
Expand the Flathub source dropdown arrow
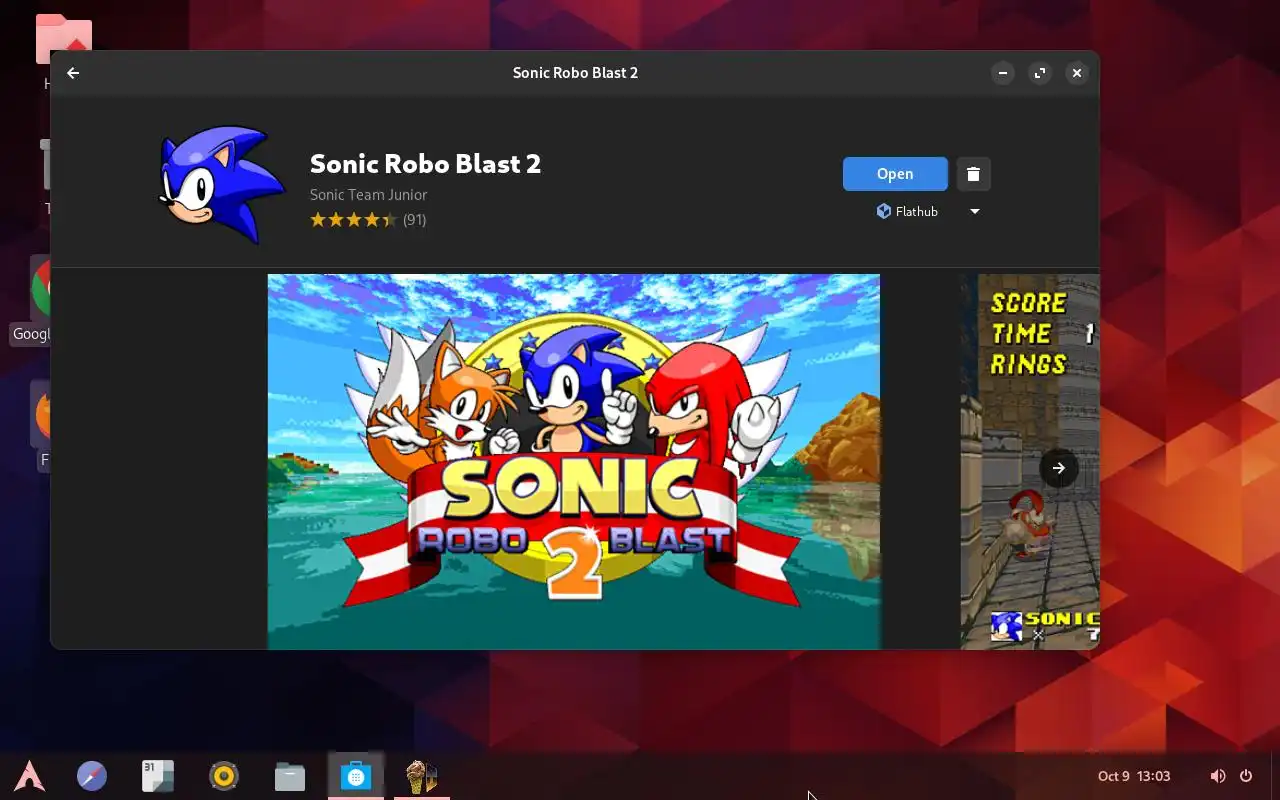[975, 211]
